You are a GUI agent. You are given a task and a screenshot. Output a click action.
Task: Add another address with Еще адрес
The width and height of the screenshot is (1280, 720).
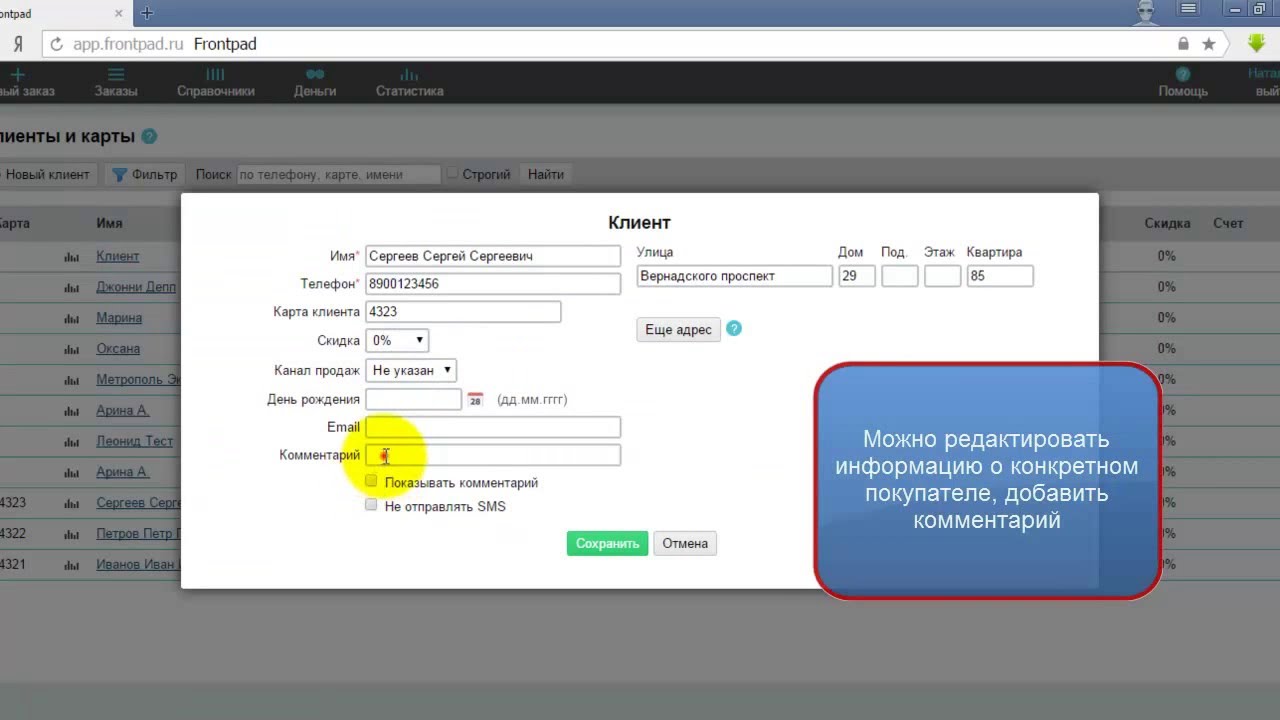click(678, 329)
